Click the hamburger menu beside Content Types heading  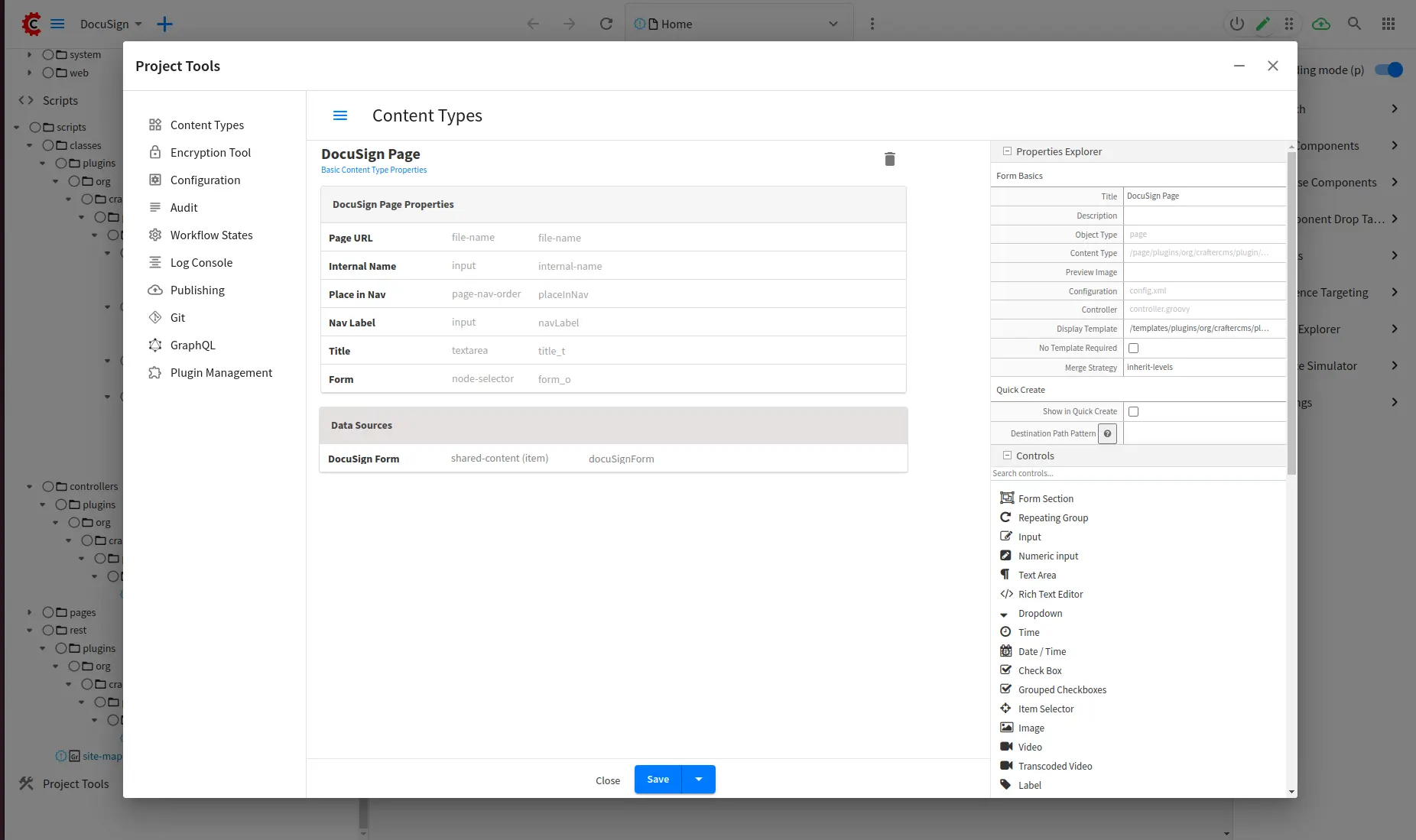click(x=340, y=115)
